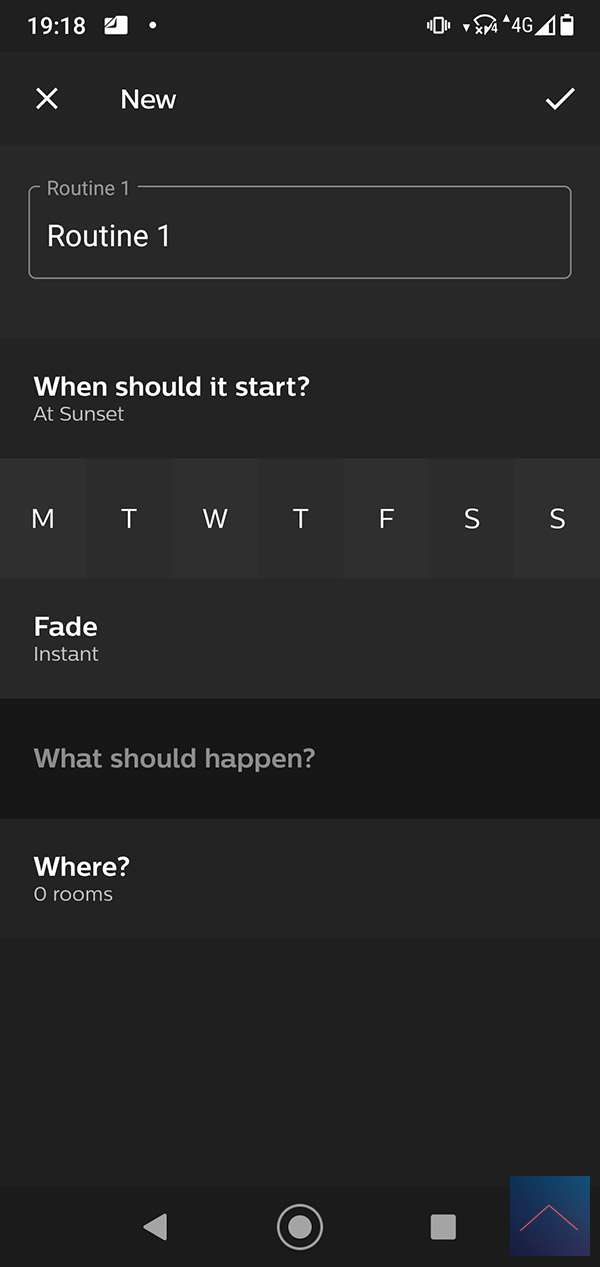This screenshot has height=1267, width=600.
Task: Tap the X icon to cancel routine
Action: point(47,99)
